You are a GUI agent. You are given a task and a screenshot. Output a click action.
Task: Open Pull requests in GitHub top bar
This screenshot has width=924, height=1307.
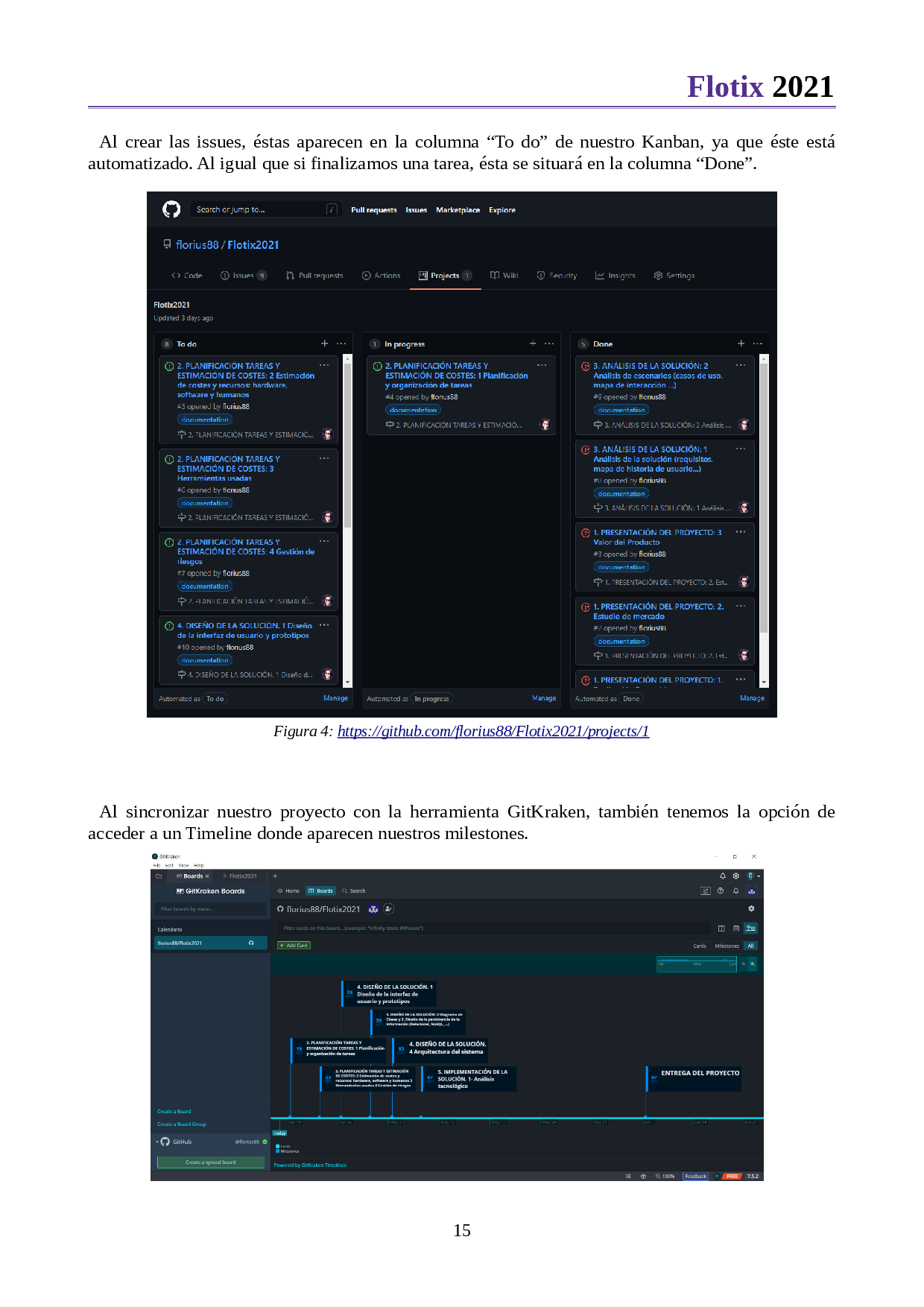(x=374, y=210)
